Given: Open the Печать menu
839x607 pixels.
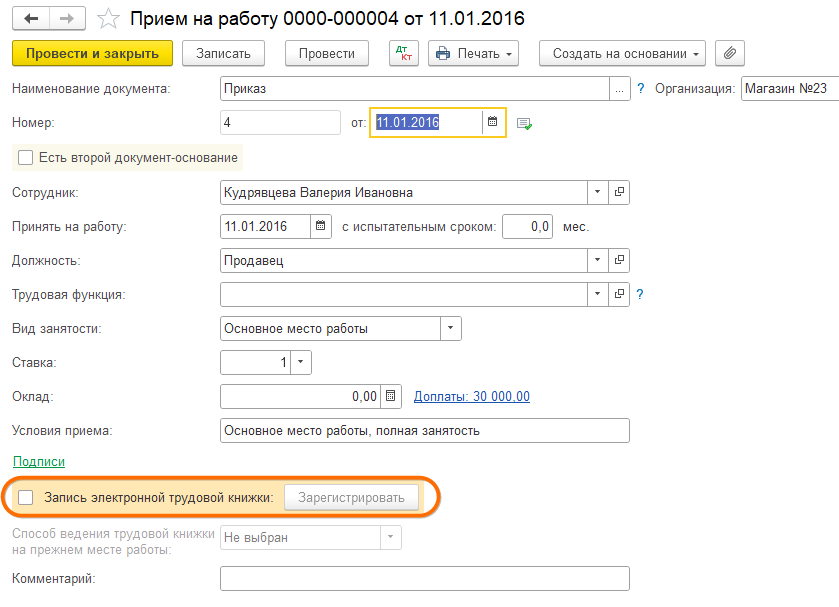Looking at the screenshot, I should click(474, 54).
